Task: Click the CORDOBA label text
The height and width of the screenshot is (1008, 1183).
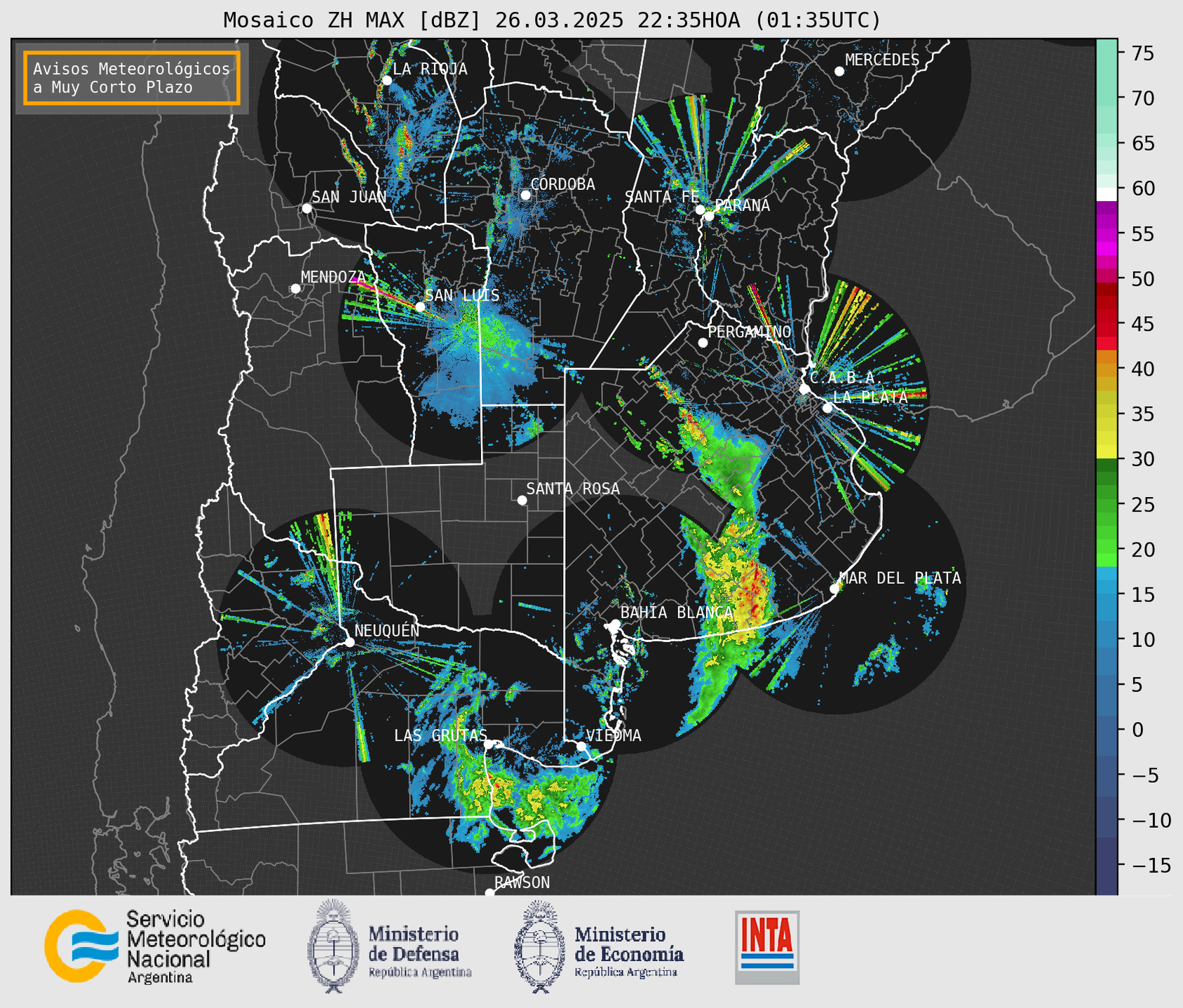Action: [x=563, y=184]
